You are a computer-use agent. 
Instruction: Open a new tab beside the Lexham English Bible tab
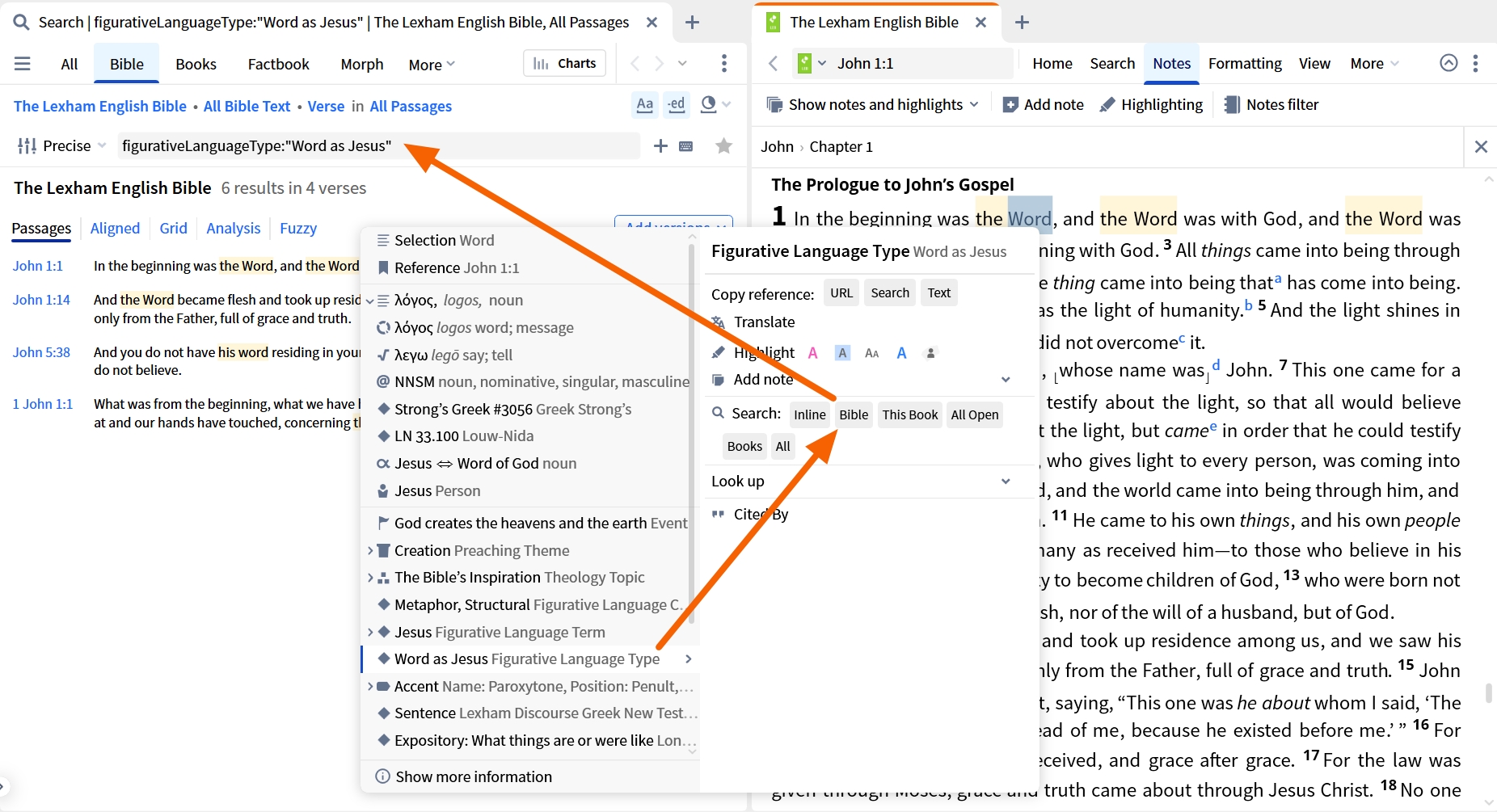tap(1022, 23)
